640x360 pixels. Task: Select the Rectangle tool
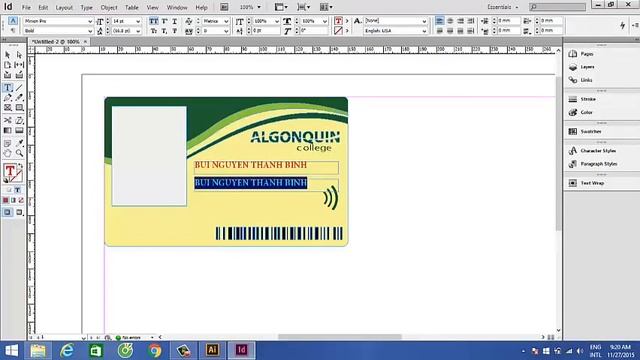(x=19, y=108)
